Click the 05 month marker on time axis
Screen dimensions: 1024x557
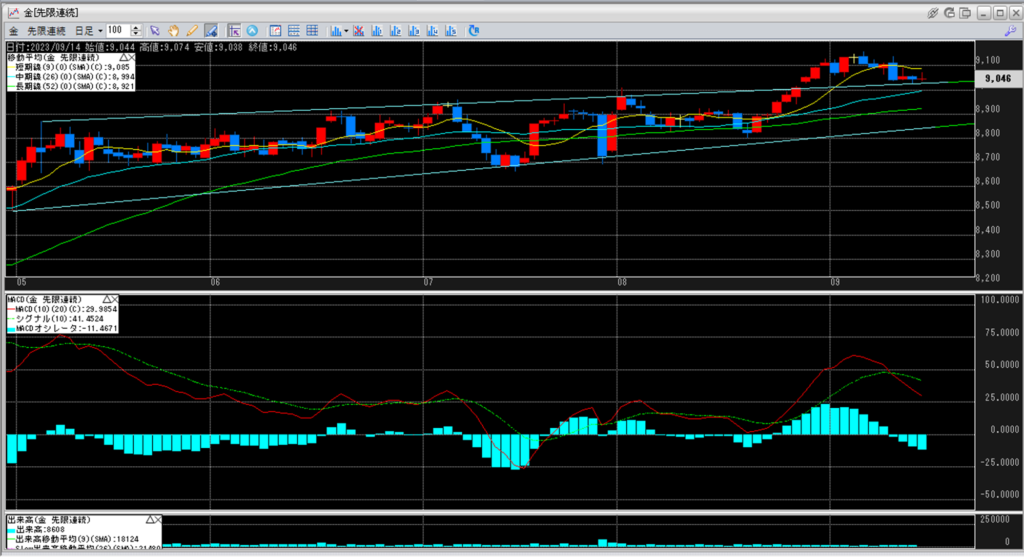click(x=22, y=283)
